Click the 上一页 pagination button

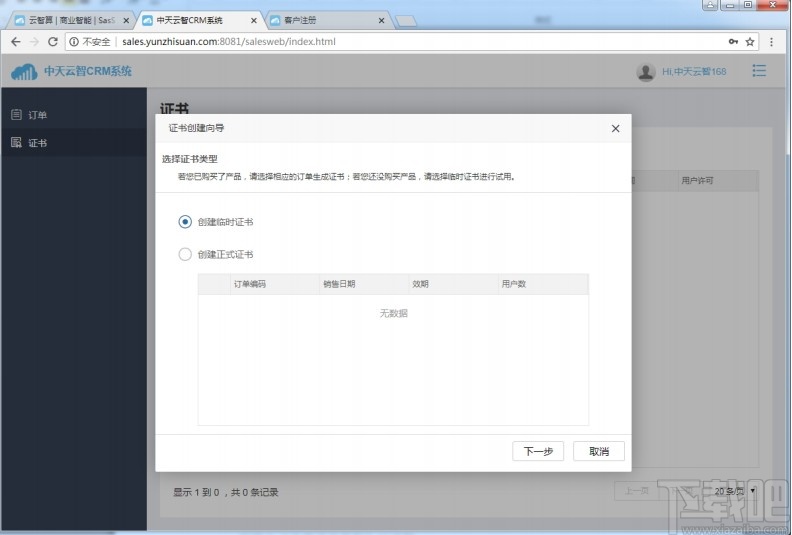pos(636,491)
